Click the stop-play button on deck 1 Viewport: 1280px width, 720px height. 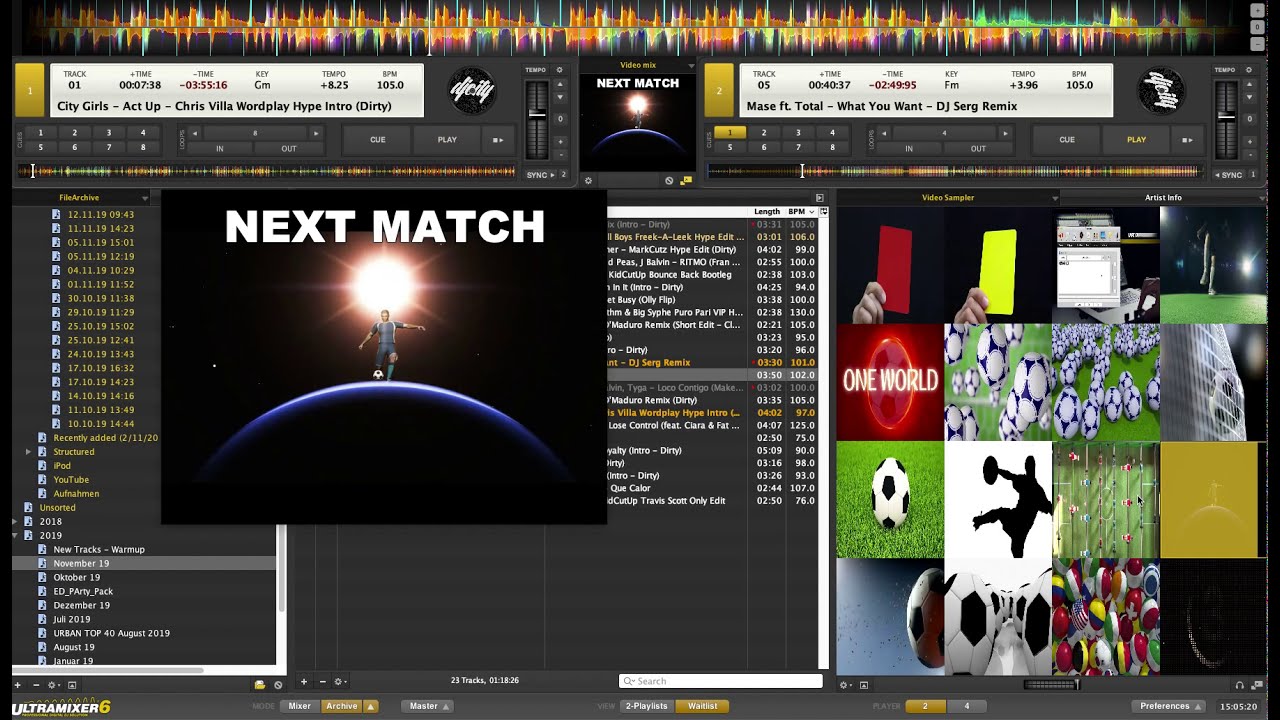point(497,140)
